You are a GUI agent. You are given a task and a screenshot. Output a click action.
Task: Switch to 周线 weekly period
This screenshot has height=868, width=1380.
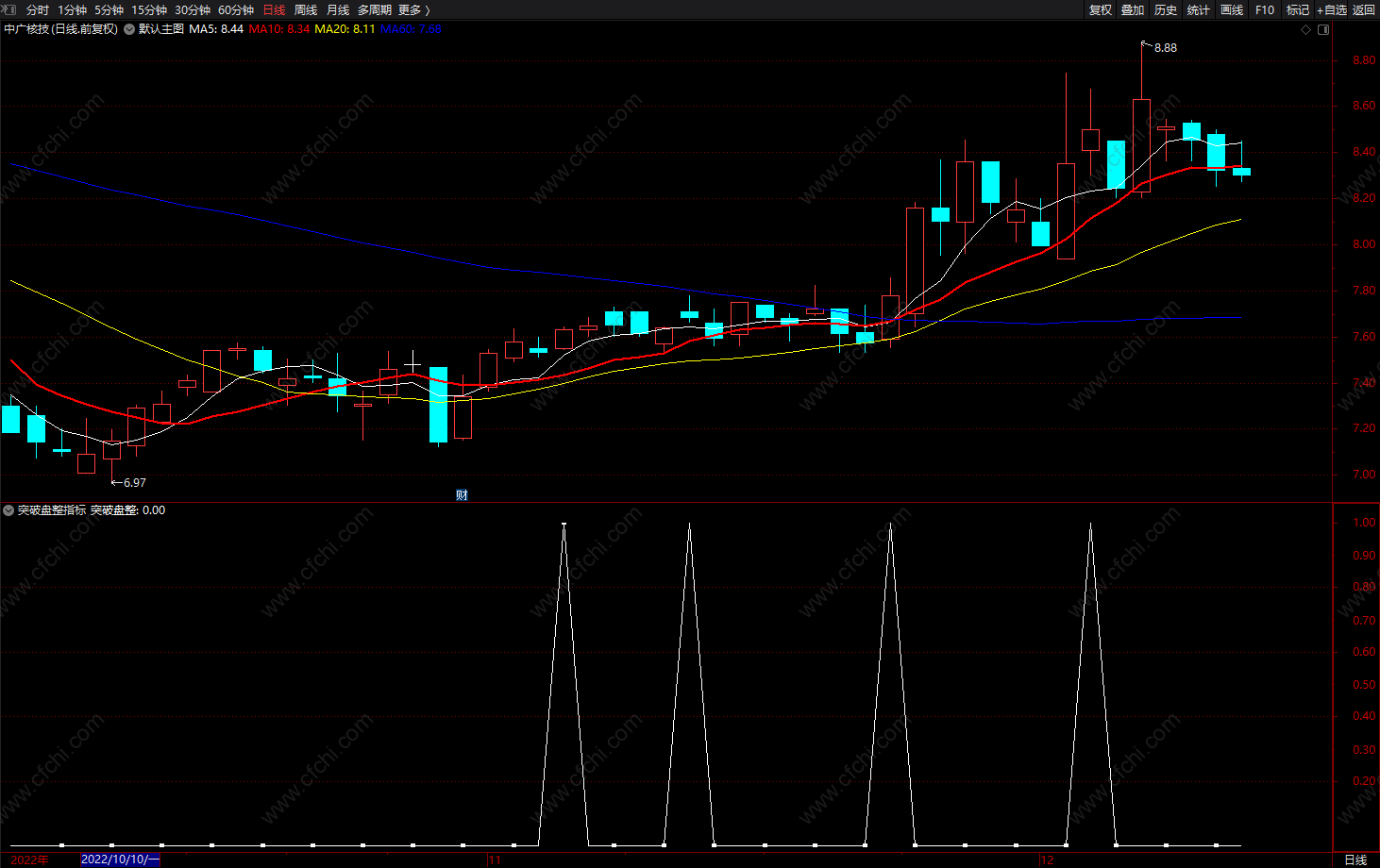[306, 9]
